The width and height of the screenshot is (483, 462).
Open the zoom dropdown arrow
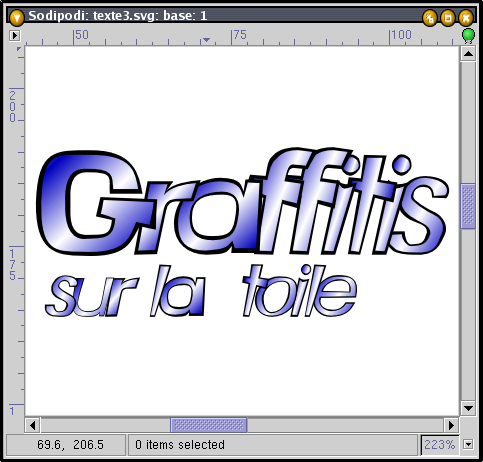(x=468, y=444)
